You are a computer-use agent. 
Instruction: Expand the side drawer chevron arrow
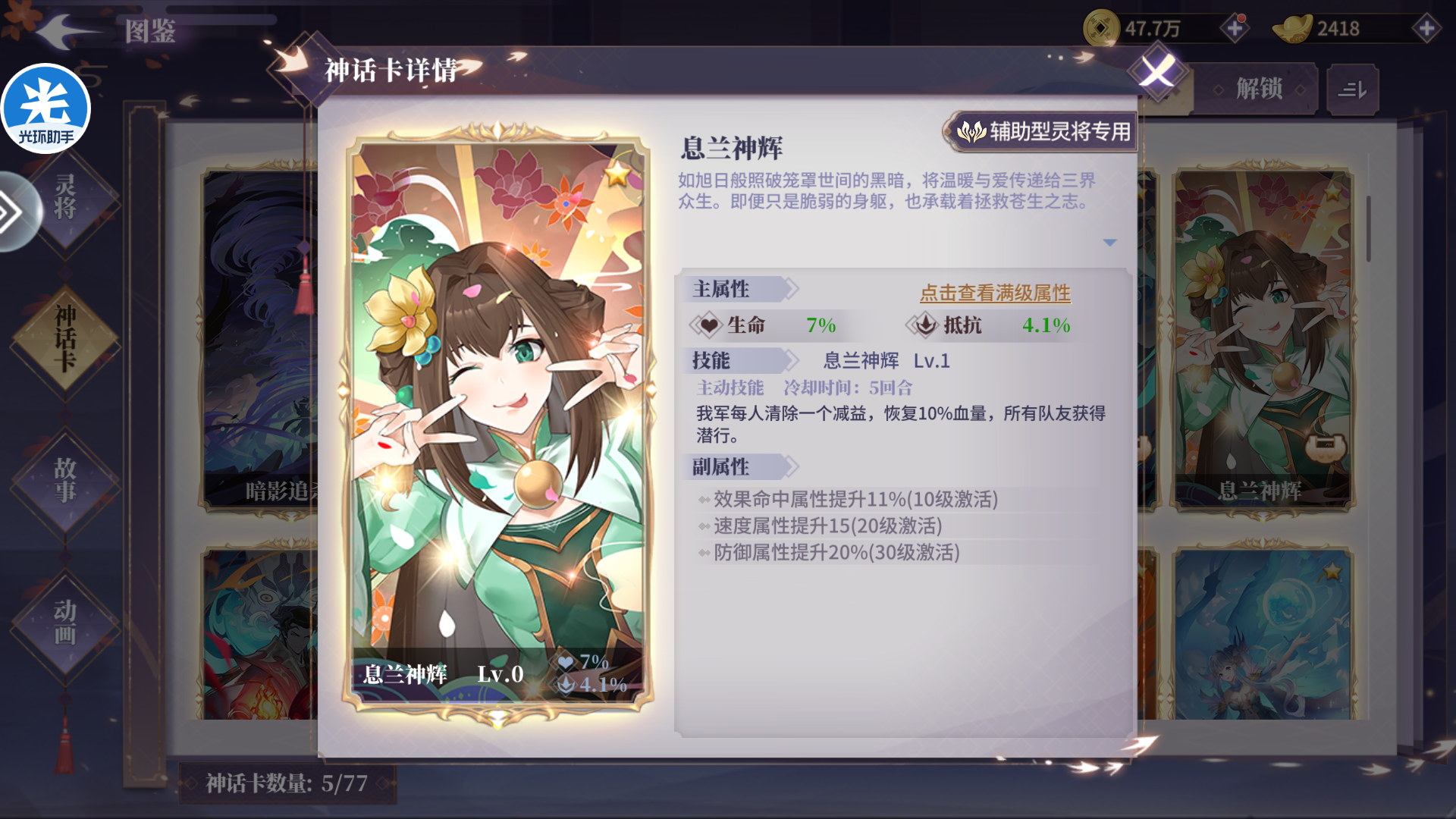click(x=14, y=212)
